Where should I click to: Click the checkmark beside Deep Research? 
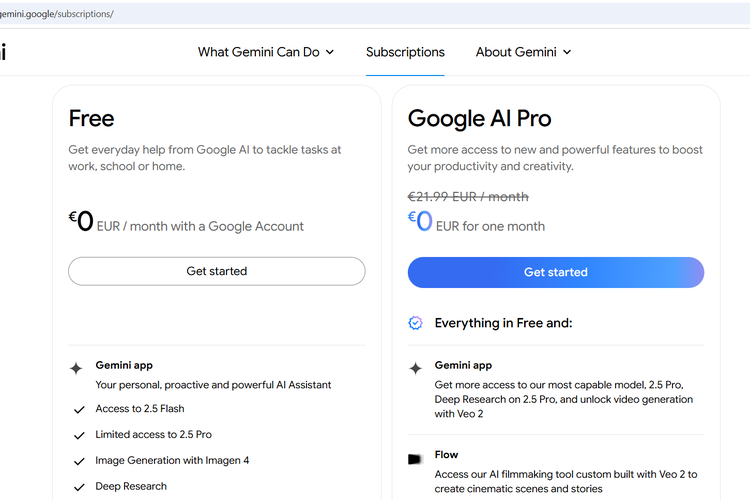(79, 487)
